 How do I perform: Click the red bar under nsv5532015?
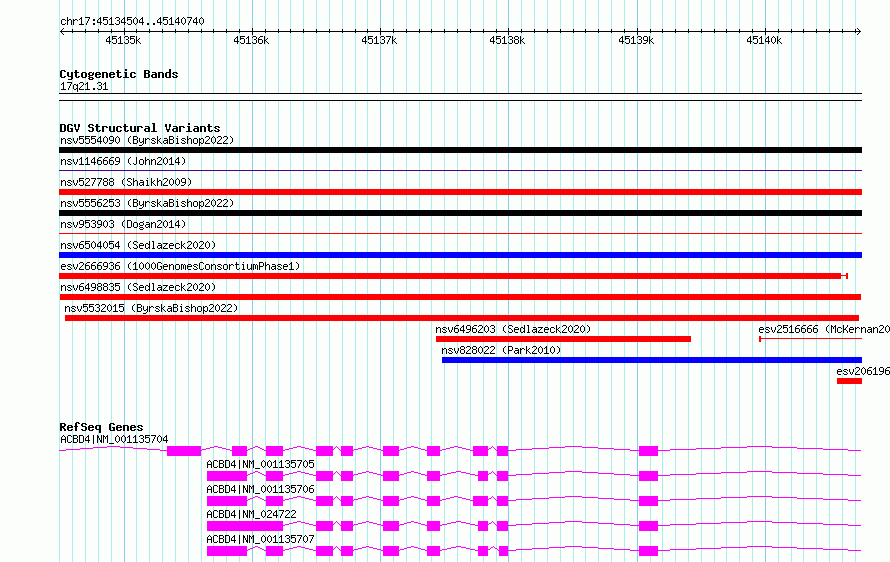(462, 318)
